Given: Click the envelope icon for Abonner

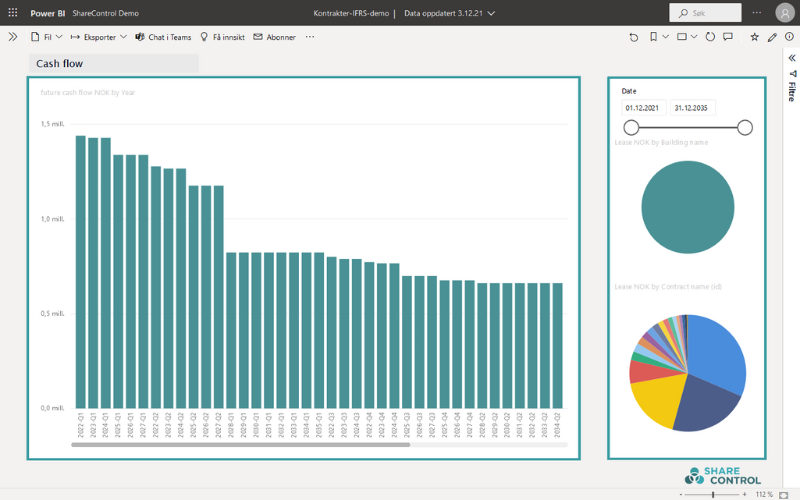Looking at the screenshot, I should tap(258, 37).
